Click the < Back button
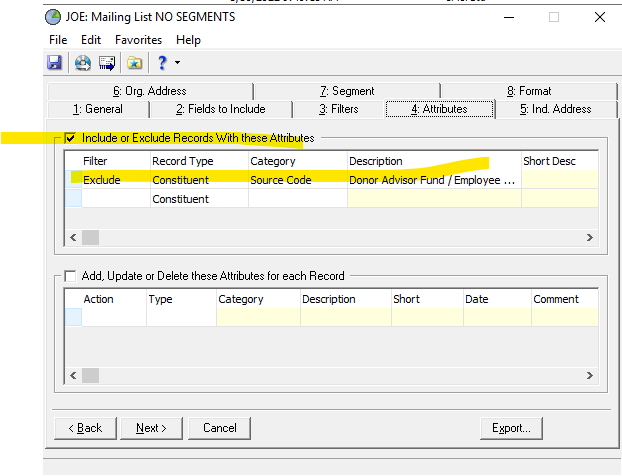Image resolution: width=622 pixels, height=476 pixels. 85,428
